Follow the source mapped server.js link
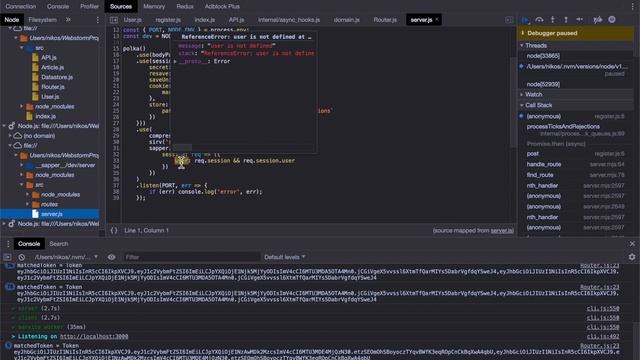Viewport: 640px width, 360px height. (x=502, y=230)
